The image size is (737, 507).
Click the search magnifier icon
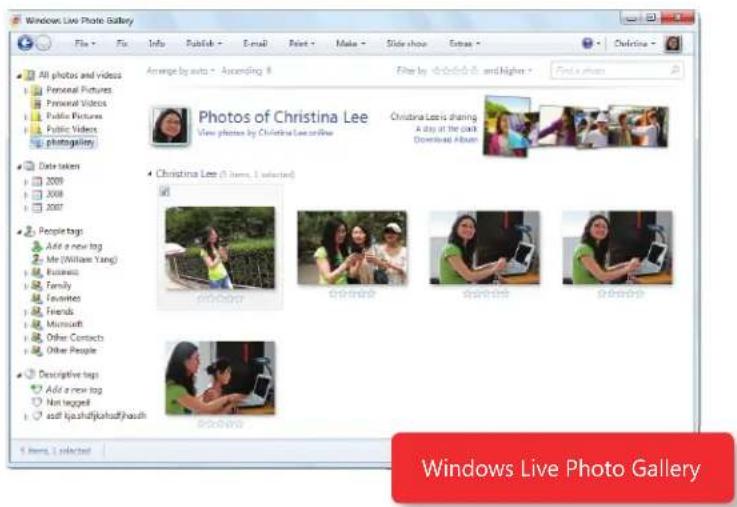pos(675,70)
